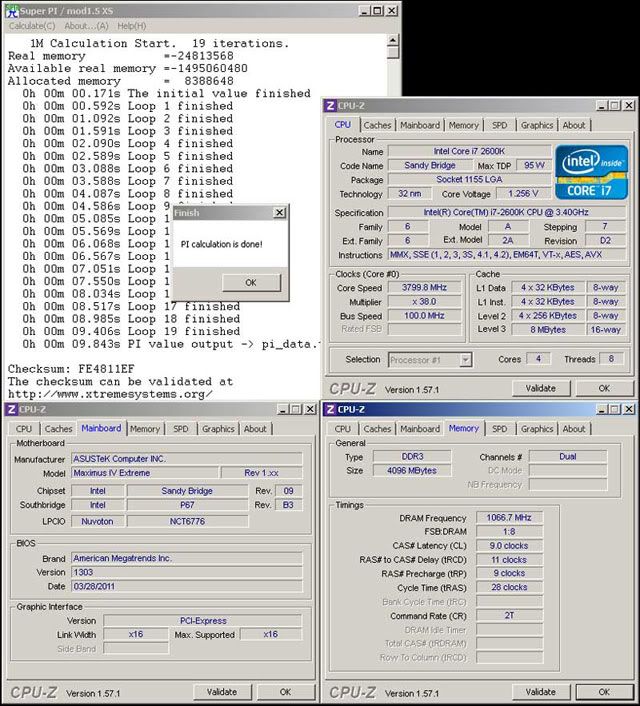Switch to Mainboard tab in CPU window
The image size is (640, 706).
(x=420, y=125)
